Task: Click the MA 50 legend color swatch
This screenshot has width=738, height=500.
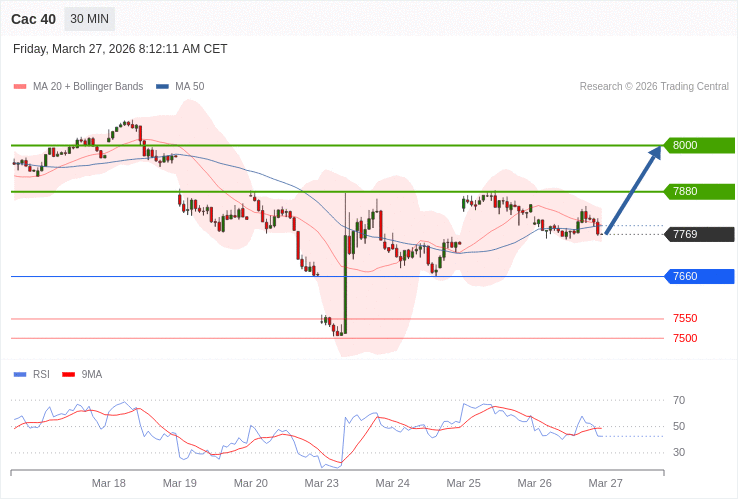Action: (162, 87)
